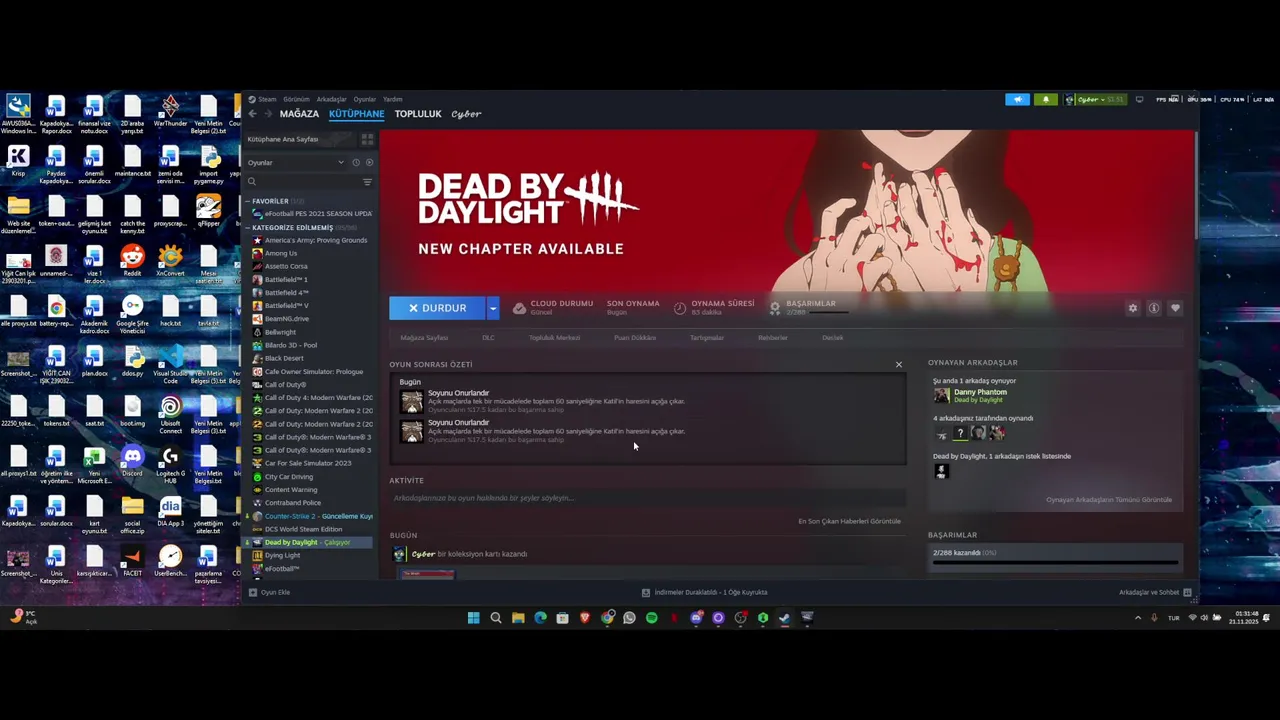This screenshot has width=1280, height=720.
Task: Open the achievements progress bar under Başarımlar panel
Action: (x=1055, y=563)
